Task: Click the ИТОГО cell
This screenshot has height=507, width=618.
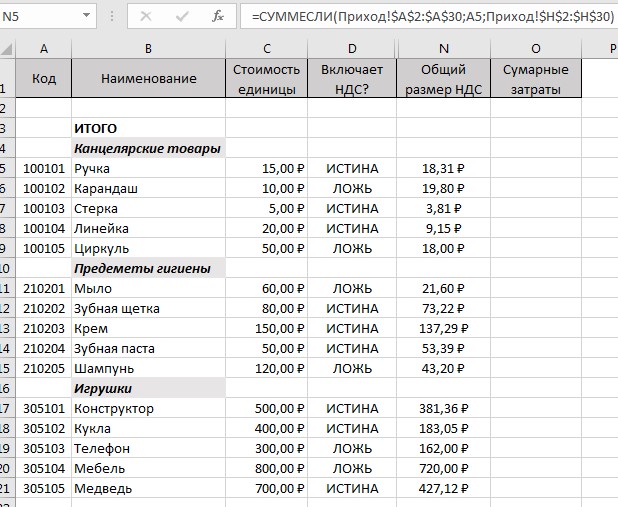Action: pyautogui.click(x=148, y=128)
